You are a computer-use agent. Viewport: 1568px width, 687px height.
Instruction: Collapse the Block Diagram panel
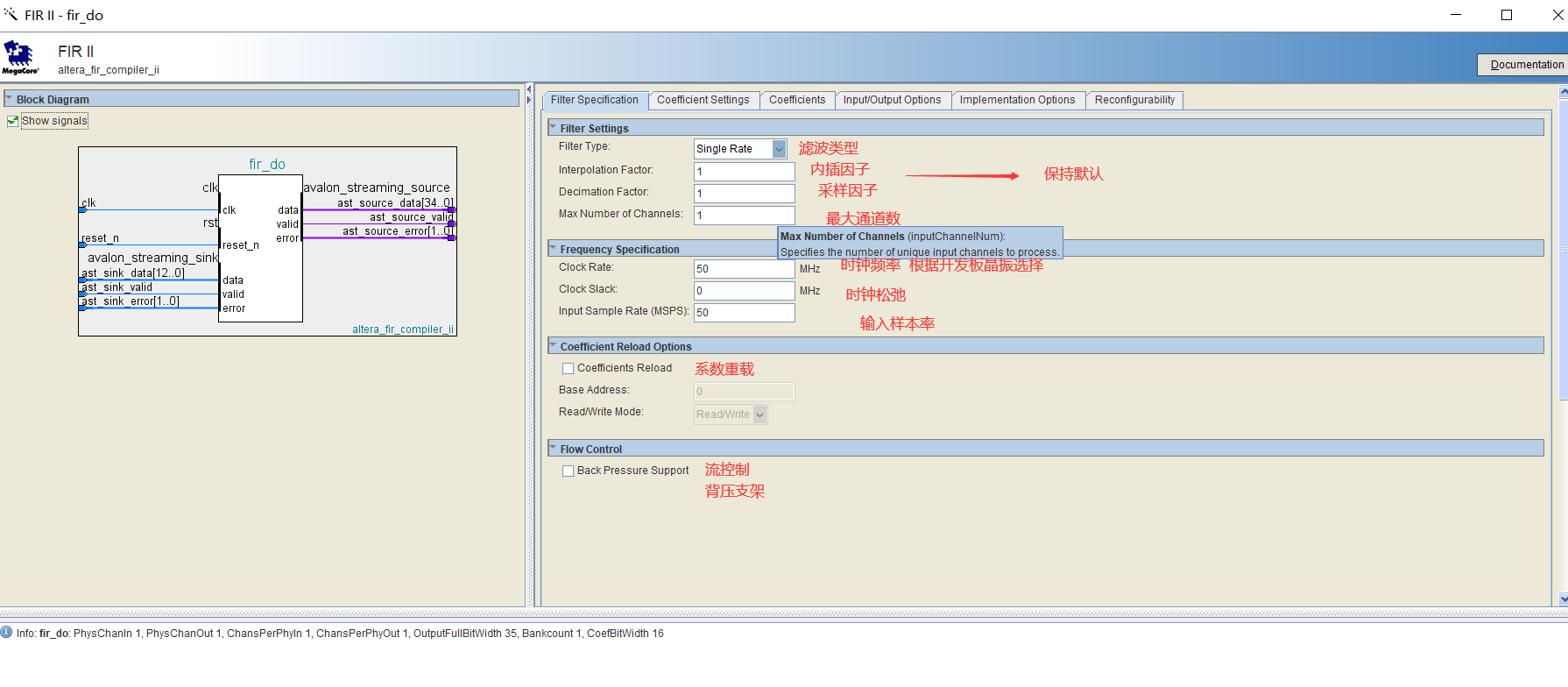pyautogui.click(x=9, y=99)
